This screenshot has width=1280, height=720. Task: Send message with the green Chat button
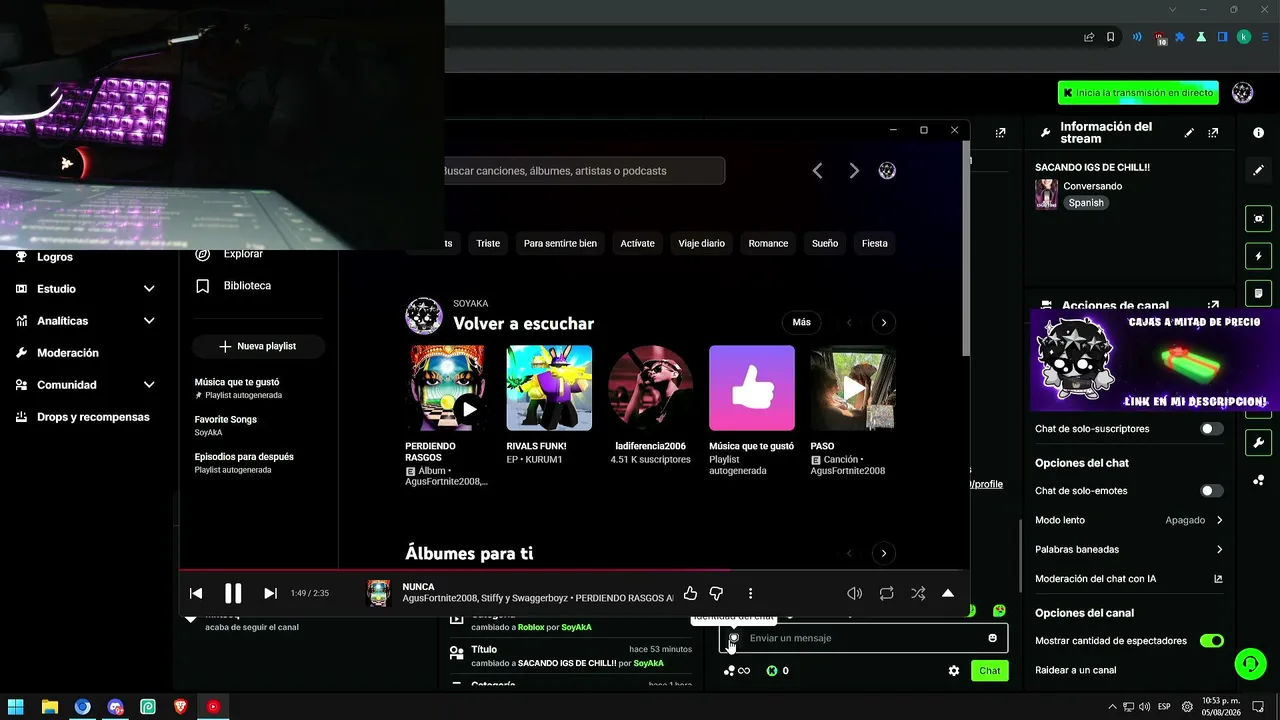point(989,671)
